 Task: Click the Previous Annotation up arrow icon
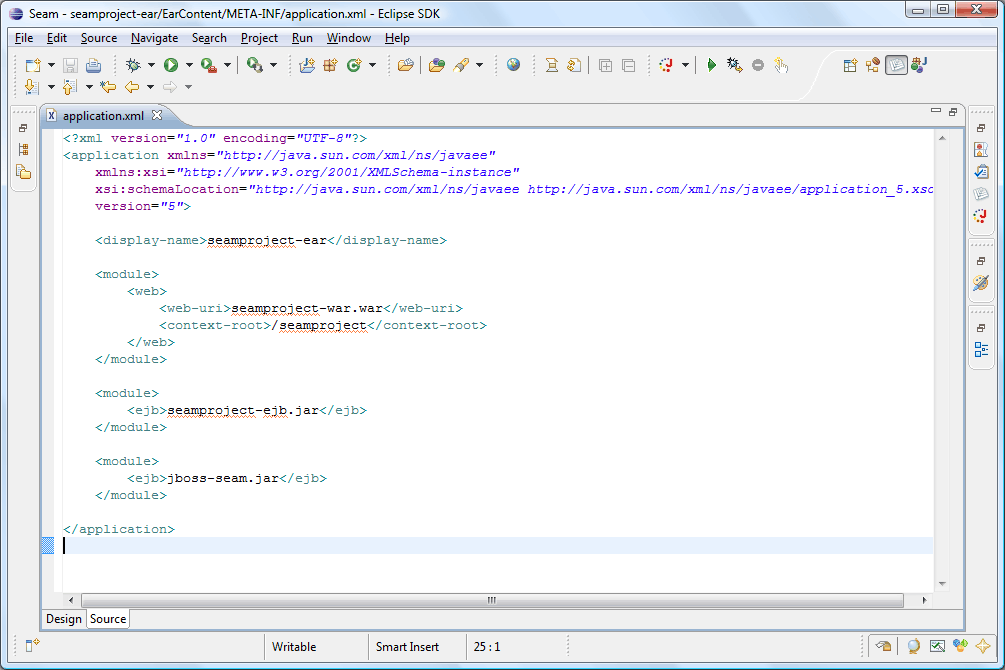[69, 87]
